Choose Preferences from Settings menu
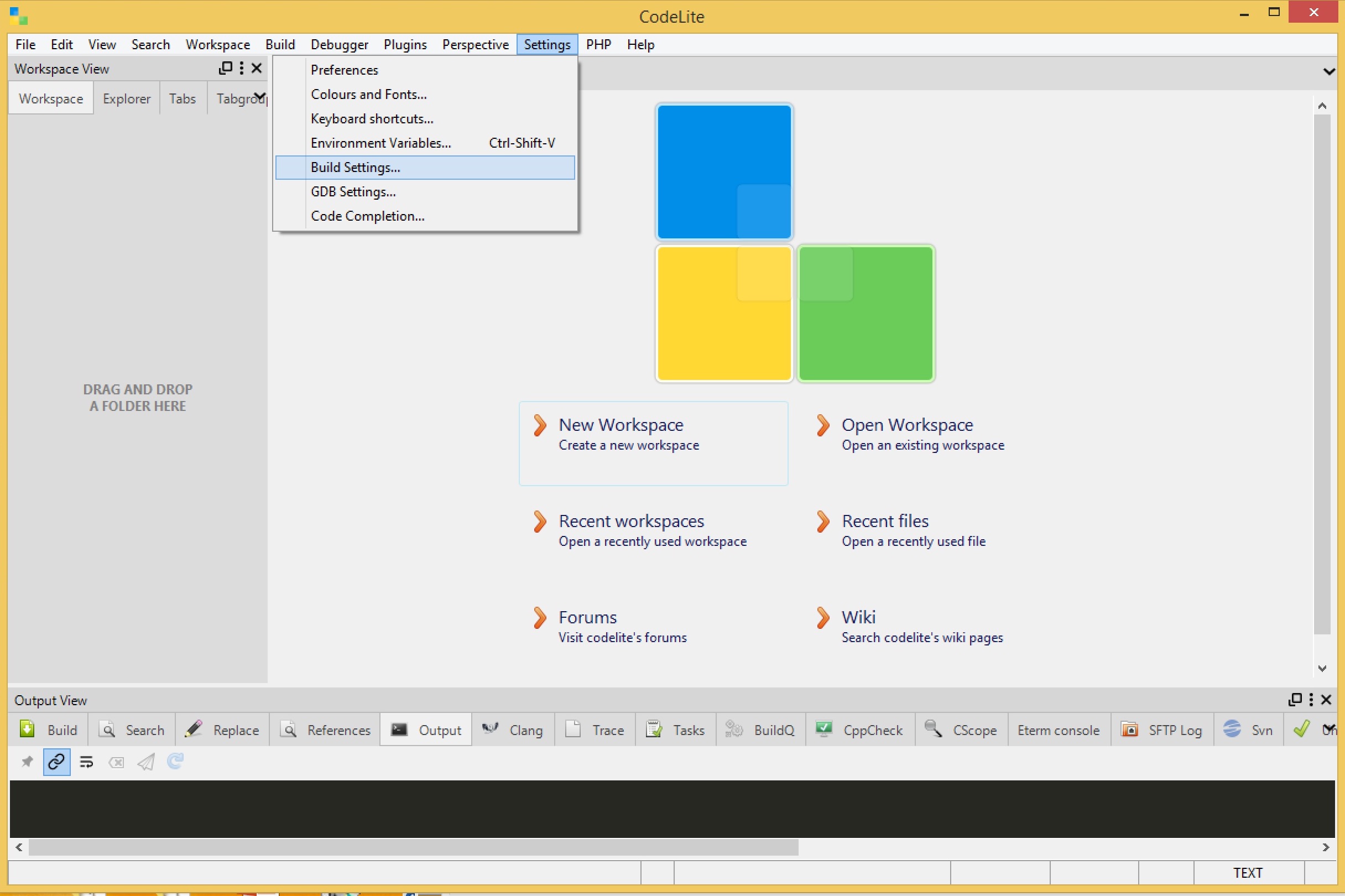Image resolution: width=1345 pixels, height=896 pixels. [x=425, y=70]
